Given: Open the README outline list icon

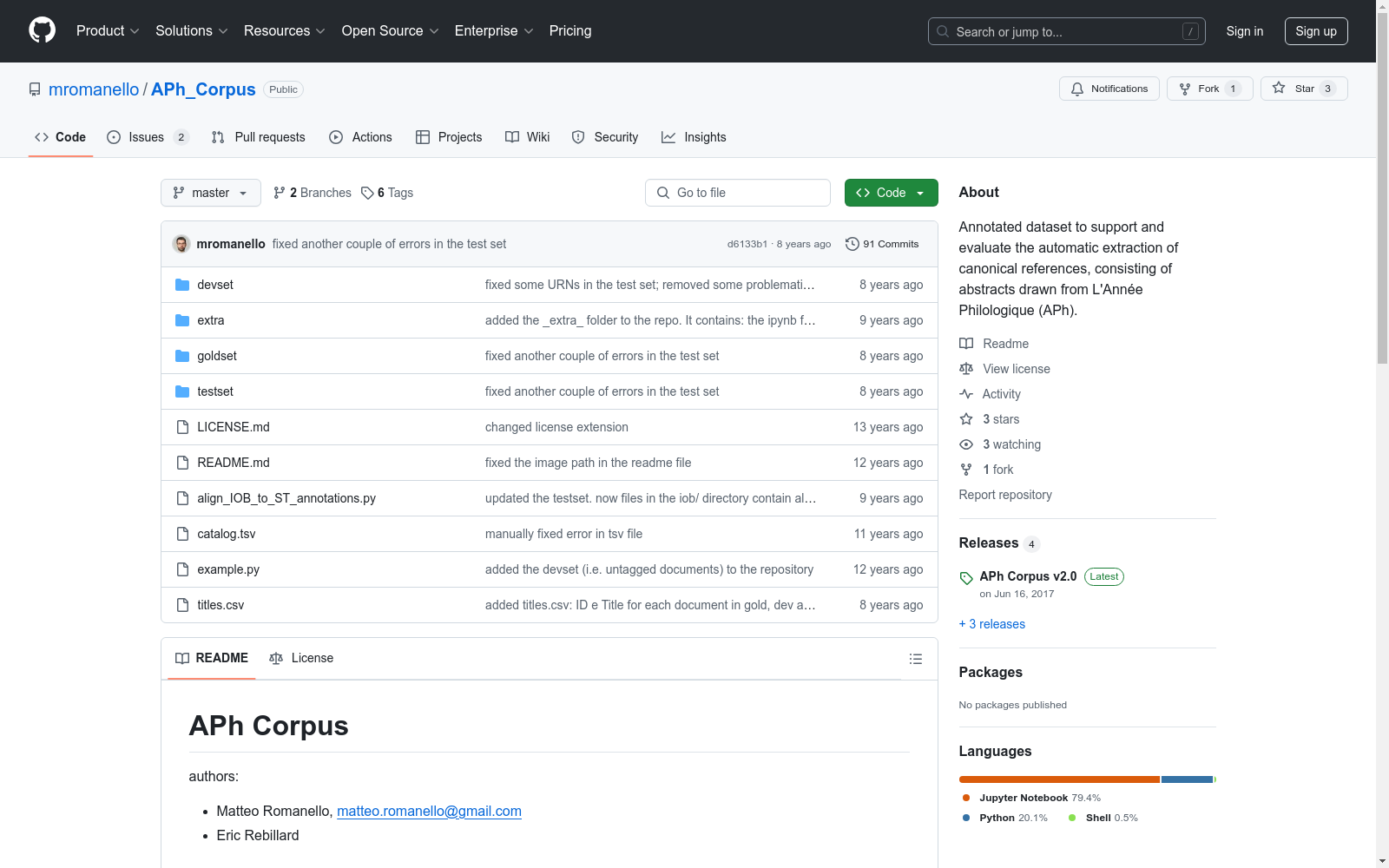Looking at the screenshot, I should point(915,659).
